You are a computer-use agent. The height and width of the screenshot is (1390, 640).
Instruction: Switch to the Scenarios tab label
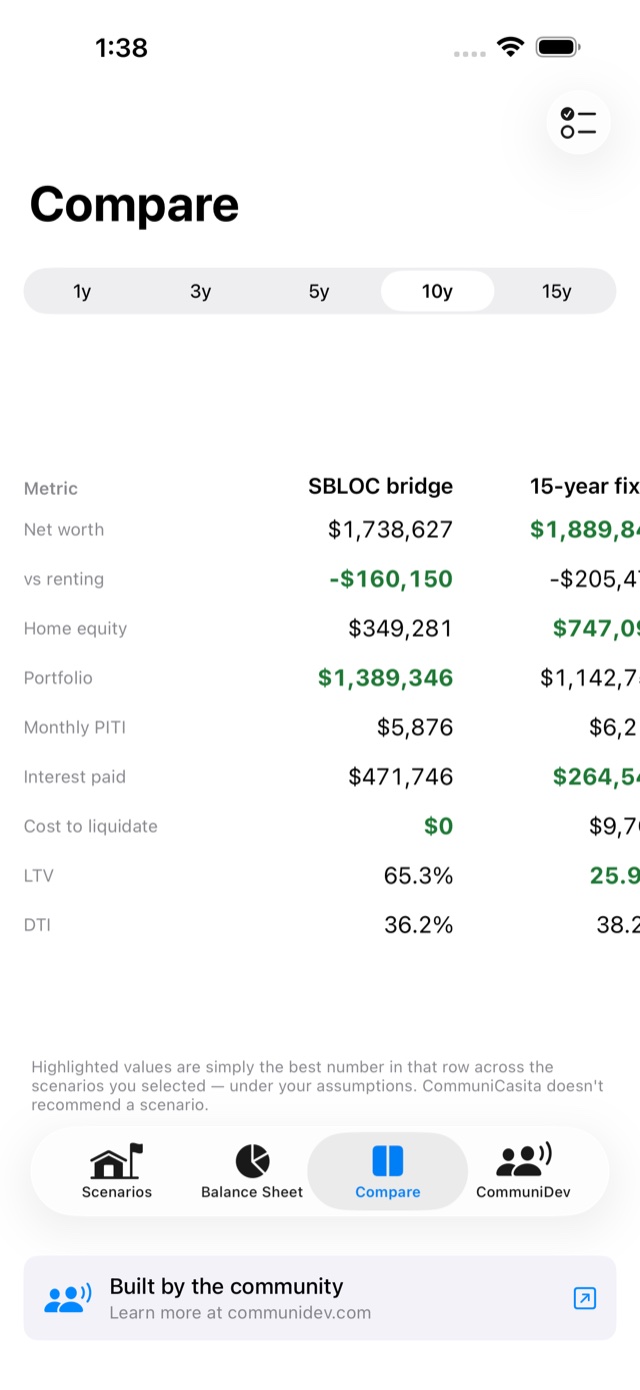pos(117,1192)
